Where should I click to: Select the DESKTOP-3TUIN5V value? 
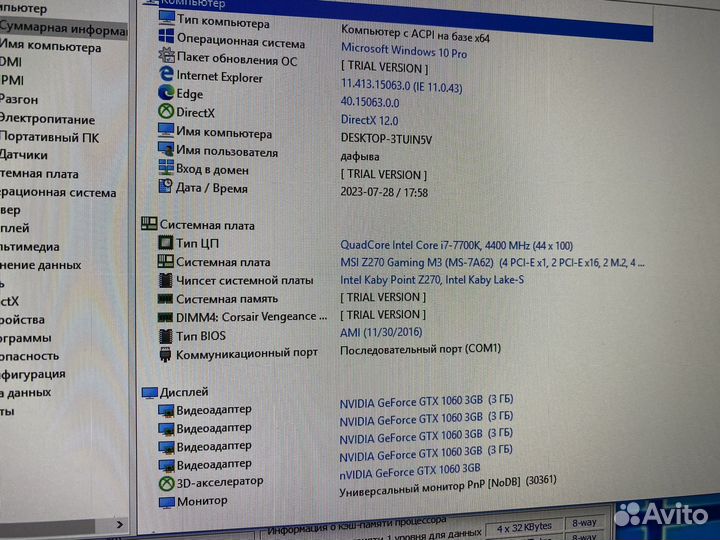click(386, 139)
